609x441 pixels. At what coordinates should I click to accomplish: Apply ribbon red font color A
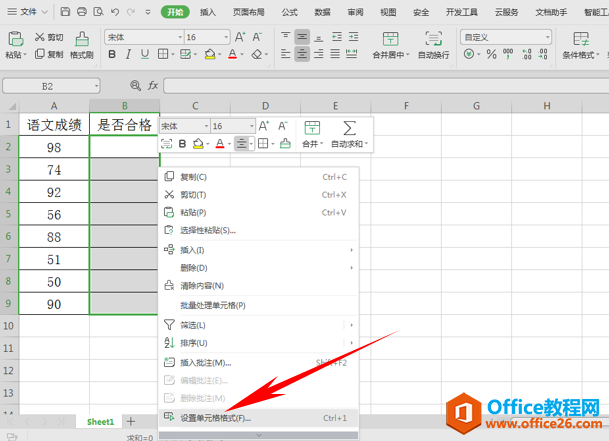(232, 54)
